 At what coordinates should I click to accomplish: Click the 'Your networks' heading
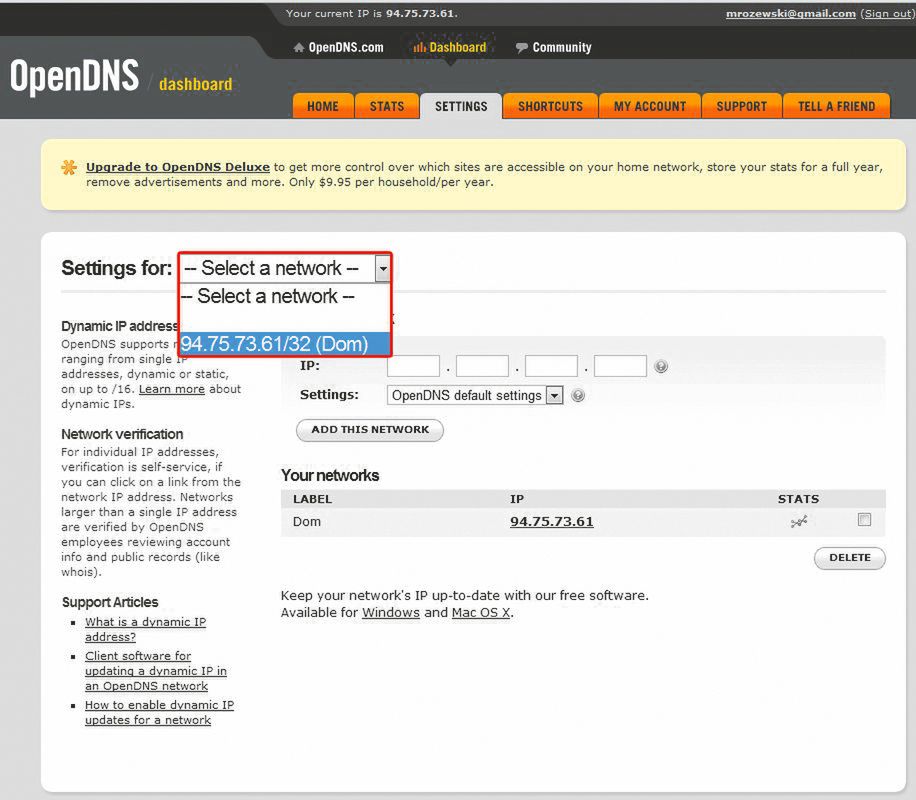[x=330, y=476]
